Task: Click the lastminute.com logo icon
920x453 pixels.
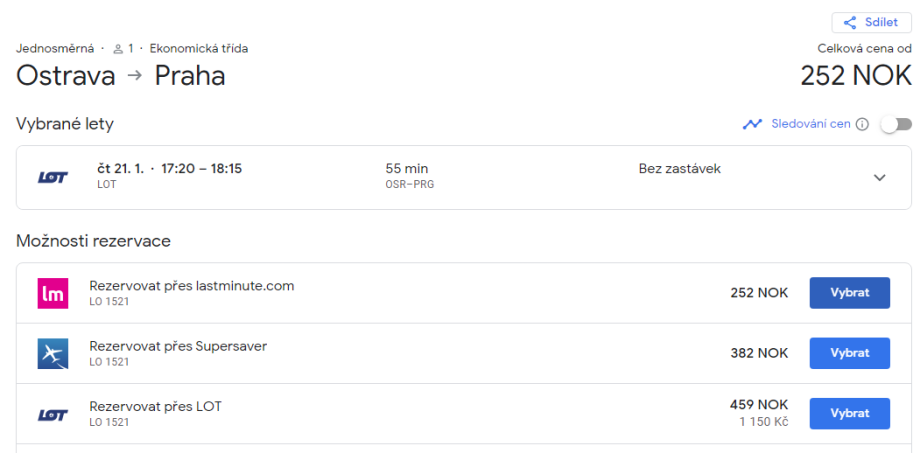Action: click(x=52, y=293)
